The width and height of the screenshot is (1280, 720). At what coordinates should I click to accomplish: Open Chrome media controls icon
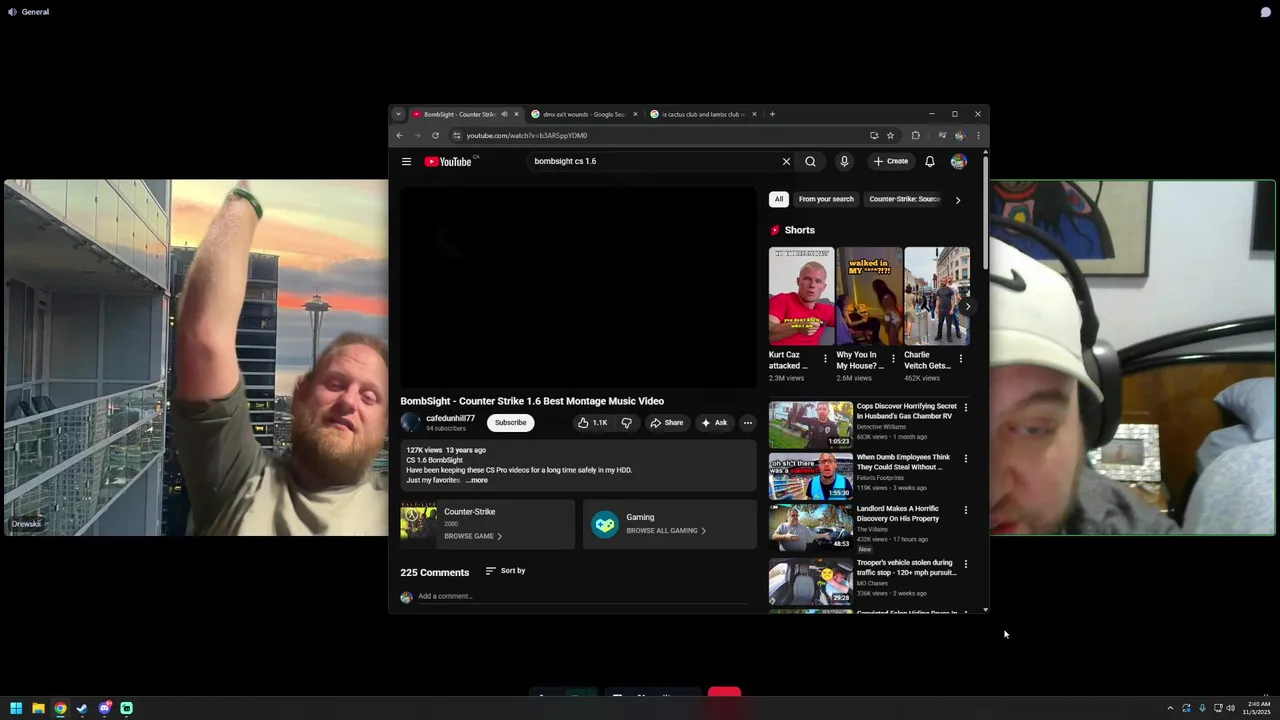[x=941, y=135]
